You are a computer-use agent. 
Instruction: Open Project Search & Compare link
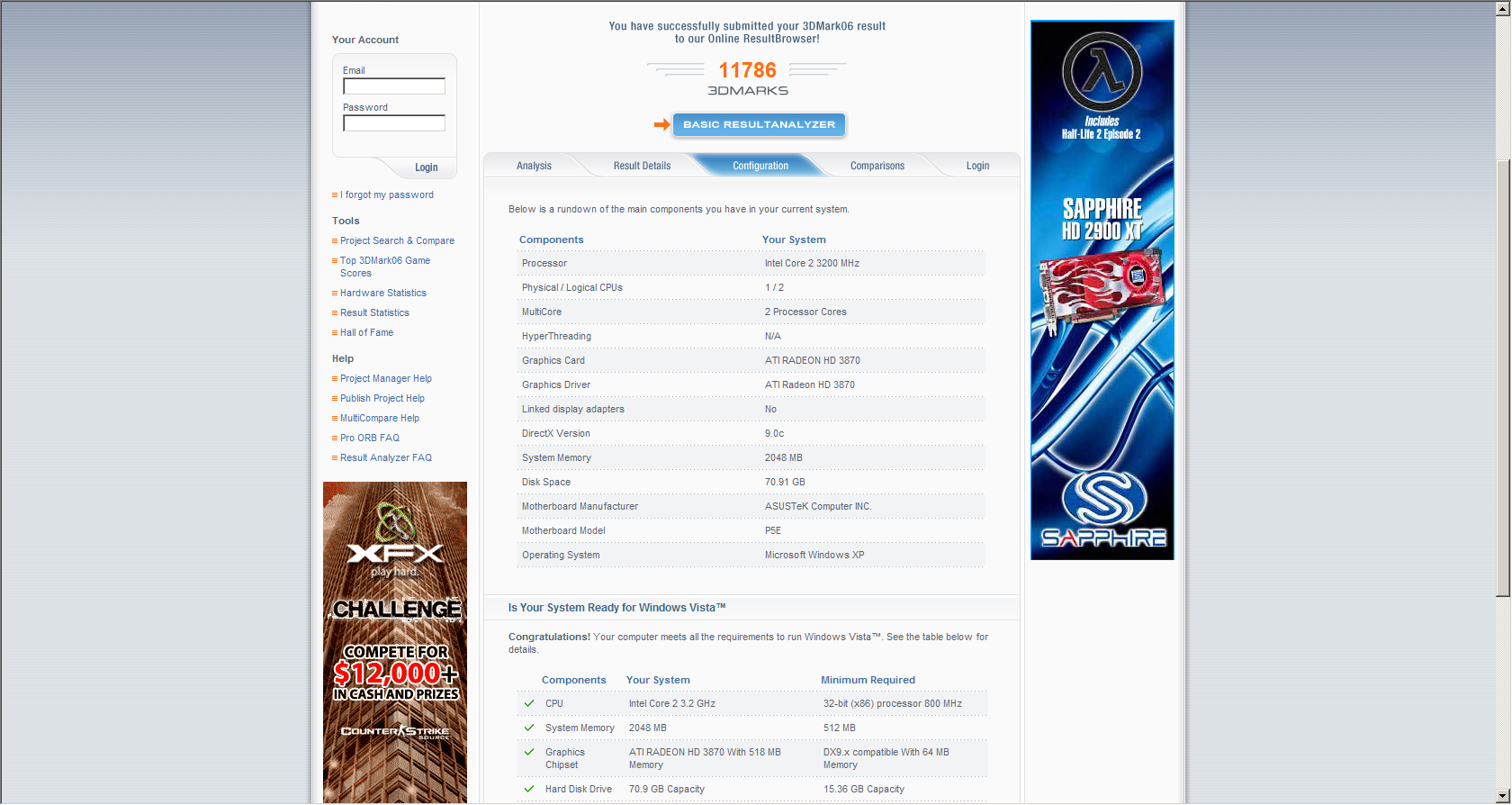click(x=397, y=240)
